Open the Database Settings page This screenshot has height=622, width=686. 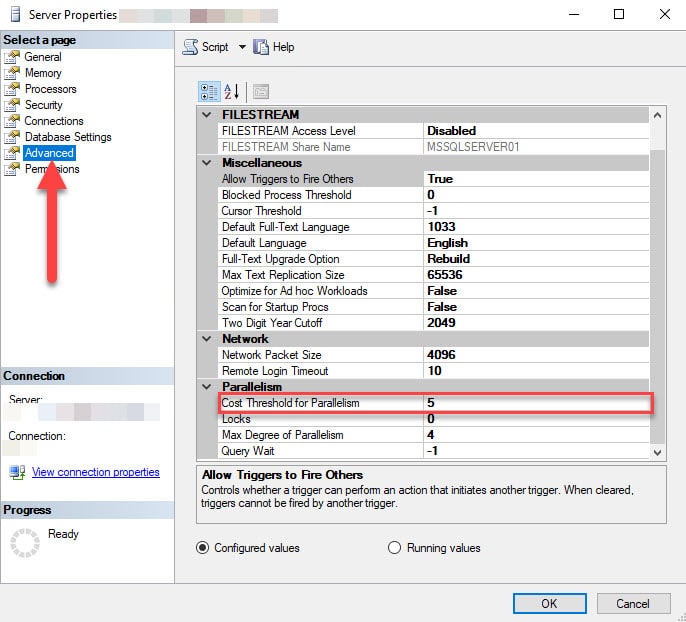(x=68, y=137)
